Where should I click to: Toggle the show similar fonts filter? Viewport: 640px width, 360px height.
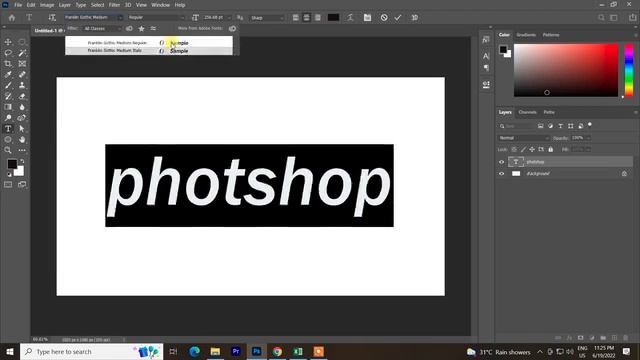tap(153, 29)
